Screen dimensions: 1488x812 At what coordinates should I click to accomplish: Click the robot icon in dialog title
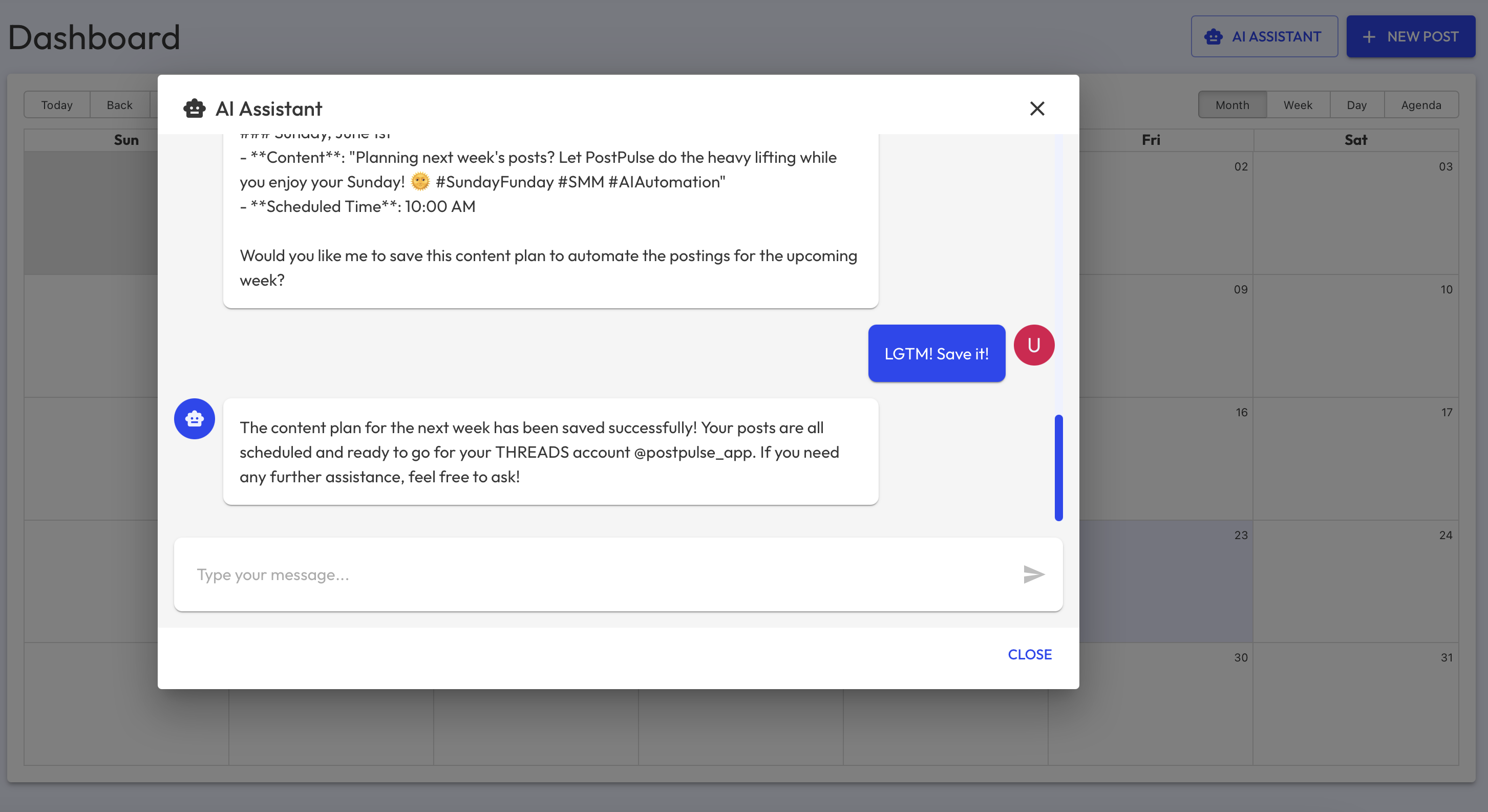coord(194,109)
